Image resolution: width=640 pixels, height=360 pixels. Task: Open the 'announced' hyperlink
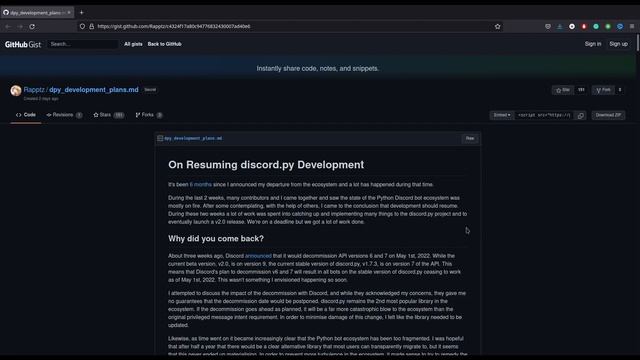point(258,256)
